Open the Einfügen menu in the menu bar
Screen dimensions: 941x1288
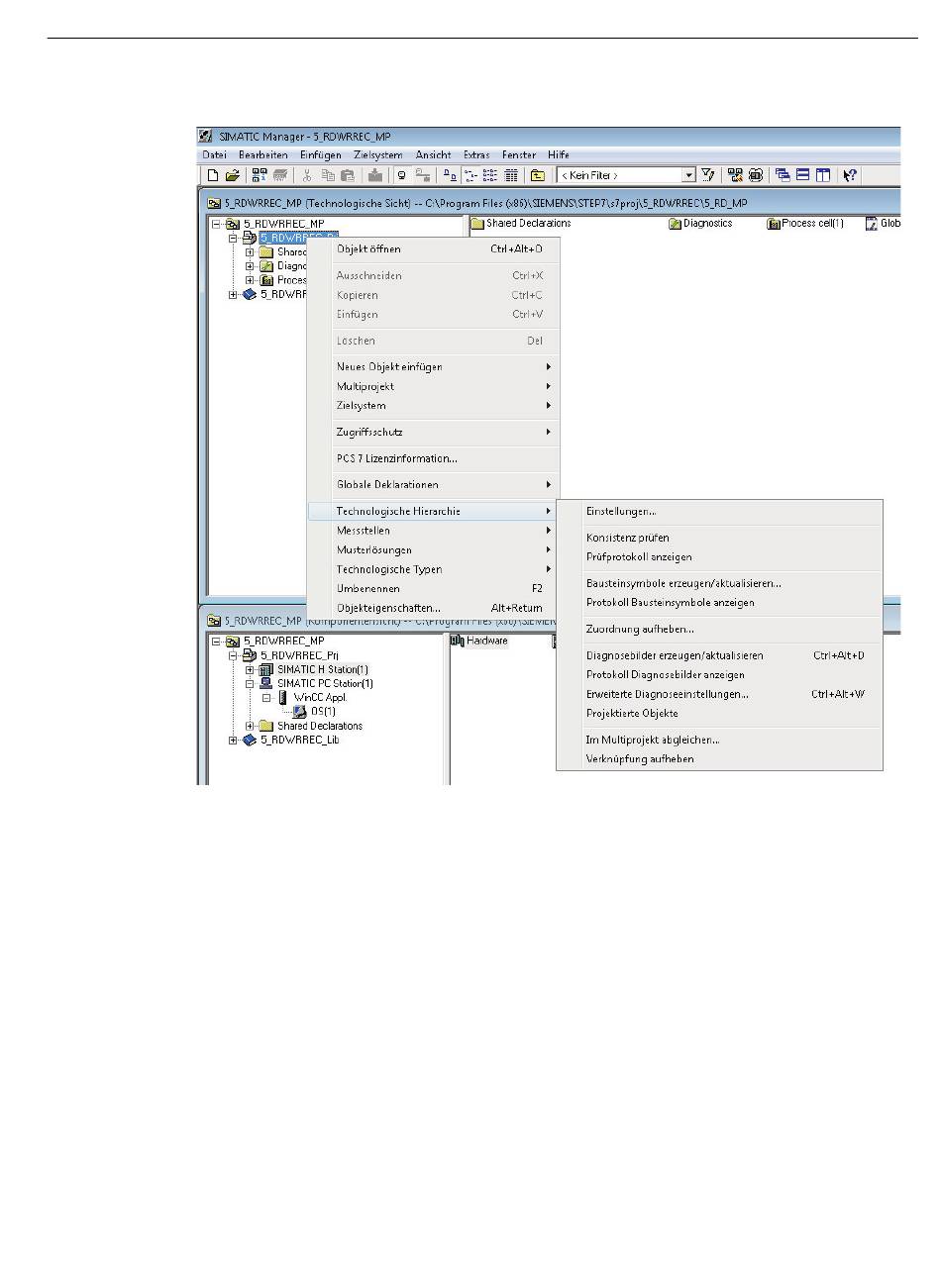[x=321, y=155]
